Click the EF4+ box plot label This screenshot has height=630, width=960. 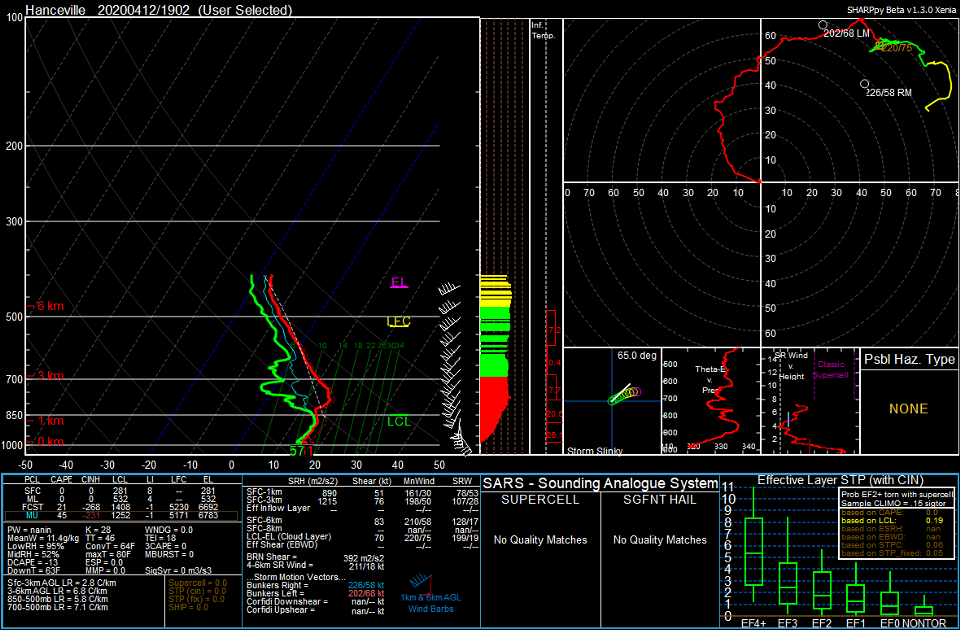[x=754, y=623]
